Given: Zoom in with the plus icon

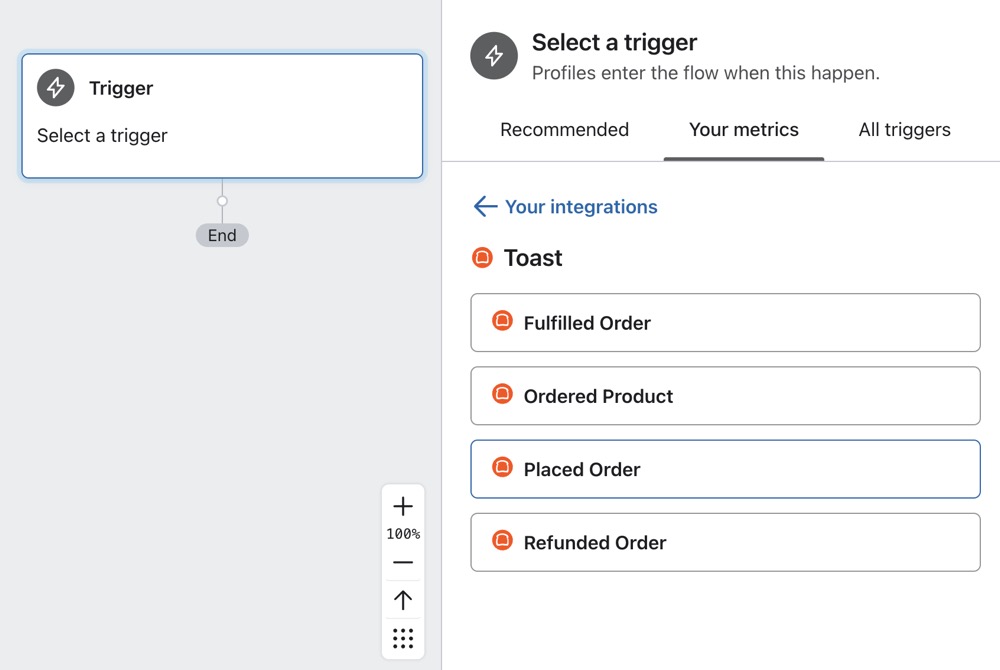Looking at the screenshot, I should click(x=403, y=506).
